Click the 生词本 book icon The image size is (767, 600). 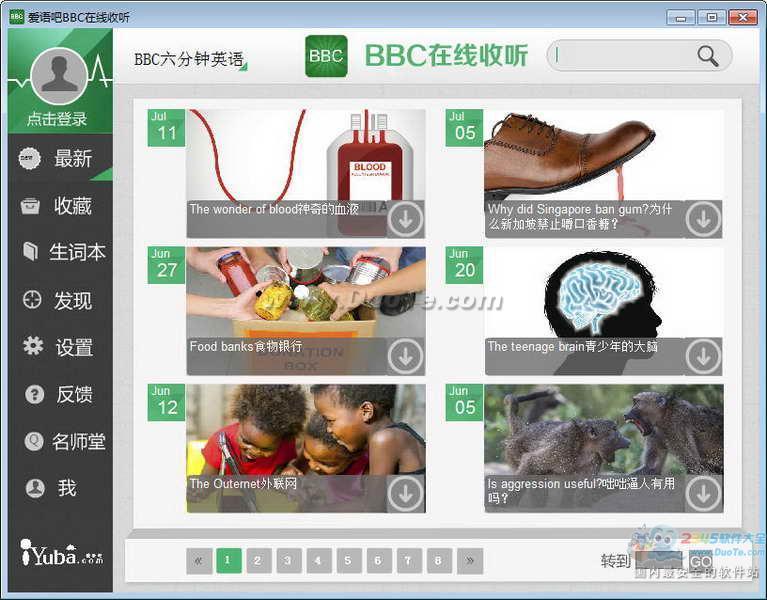pyautogui.click(x=30, y=251)
